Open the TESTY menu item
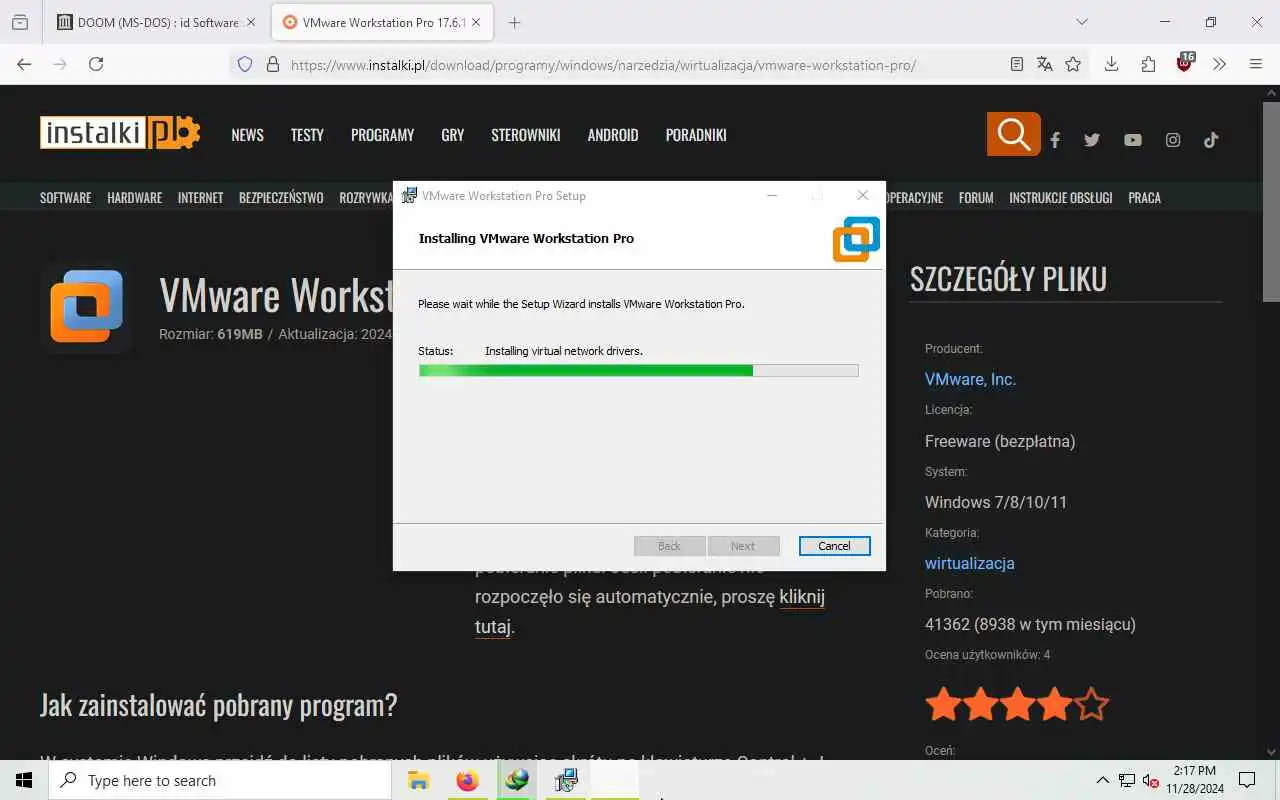 307,135
